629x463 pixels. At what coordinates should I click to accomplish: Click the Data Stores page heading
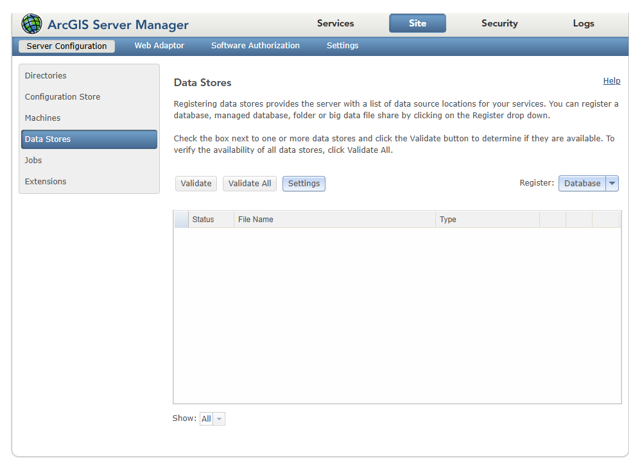203,83
